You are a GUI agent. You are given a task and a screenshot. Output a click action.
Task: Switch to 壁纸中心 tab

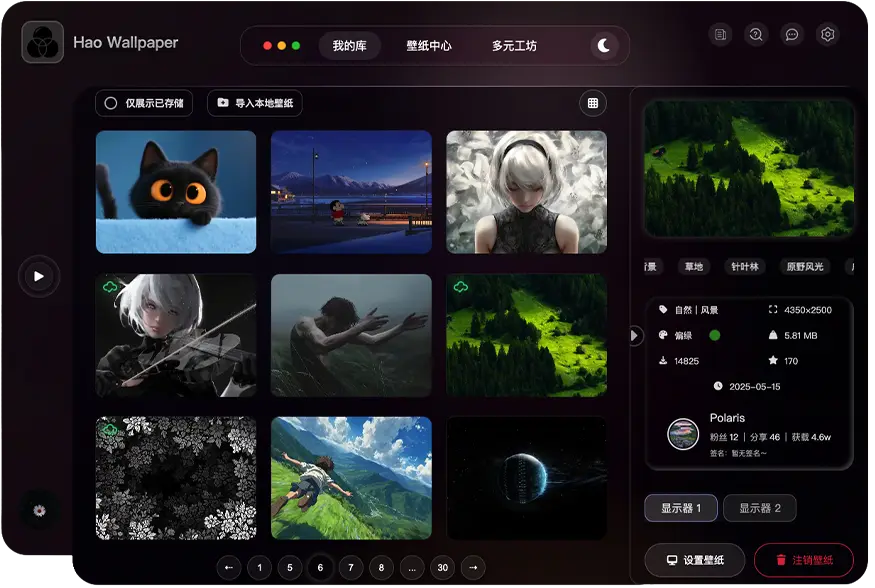[428, 46]
